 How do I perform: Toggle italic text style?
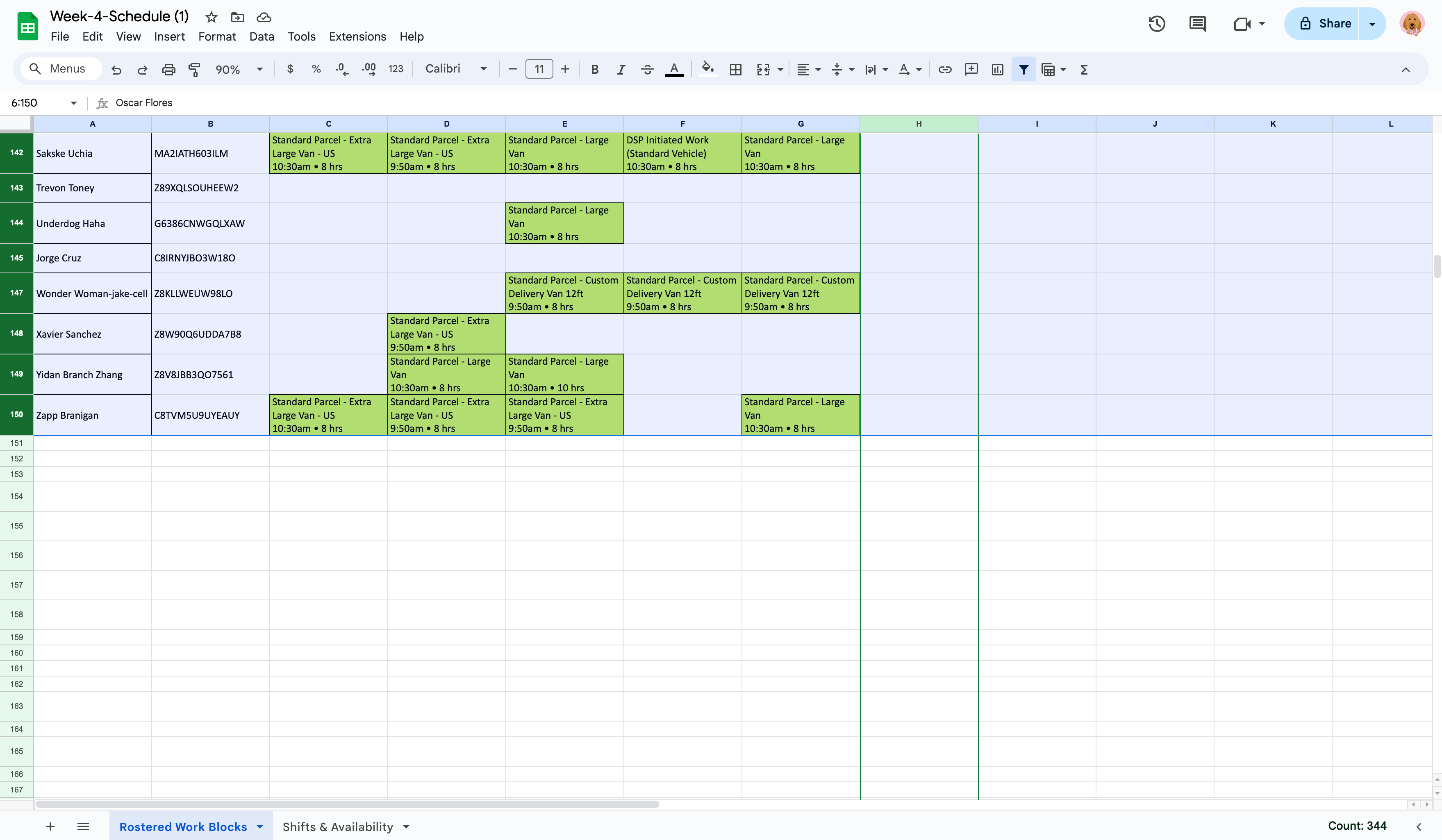(621, 69)
